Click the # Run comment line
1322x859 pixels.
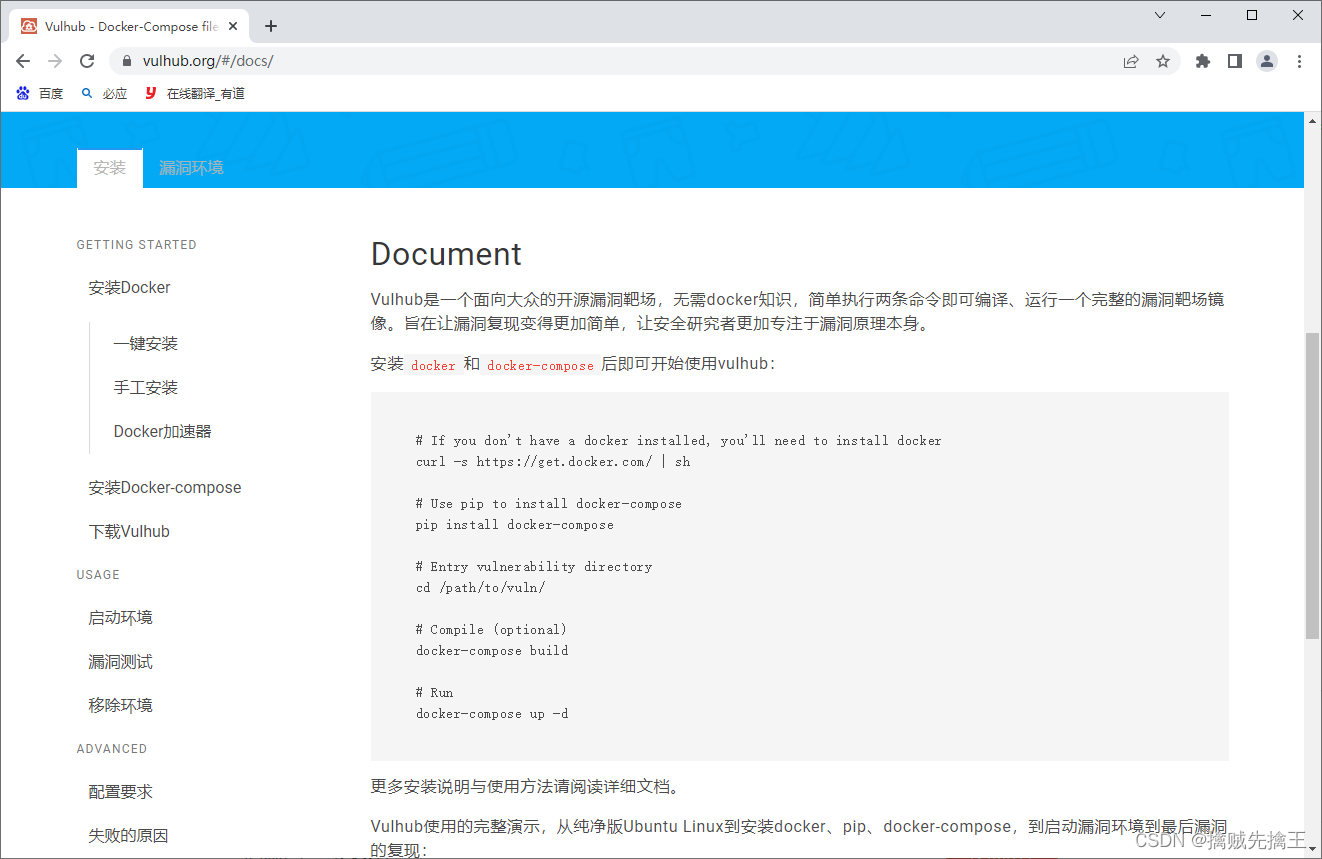[x=435, y=693]
